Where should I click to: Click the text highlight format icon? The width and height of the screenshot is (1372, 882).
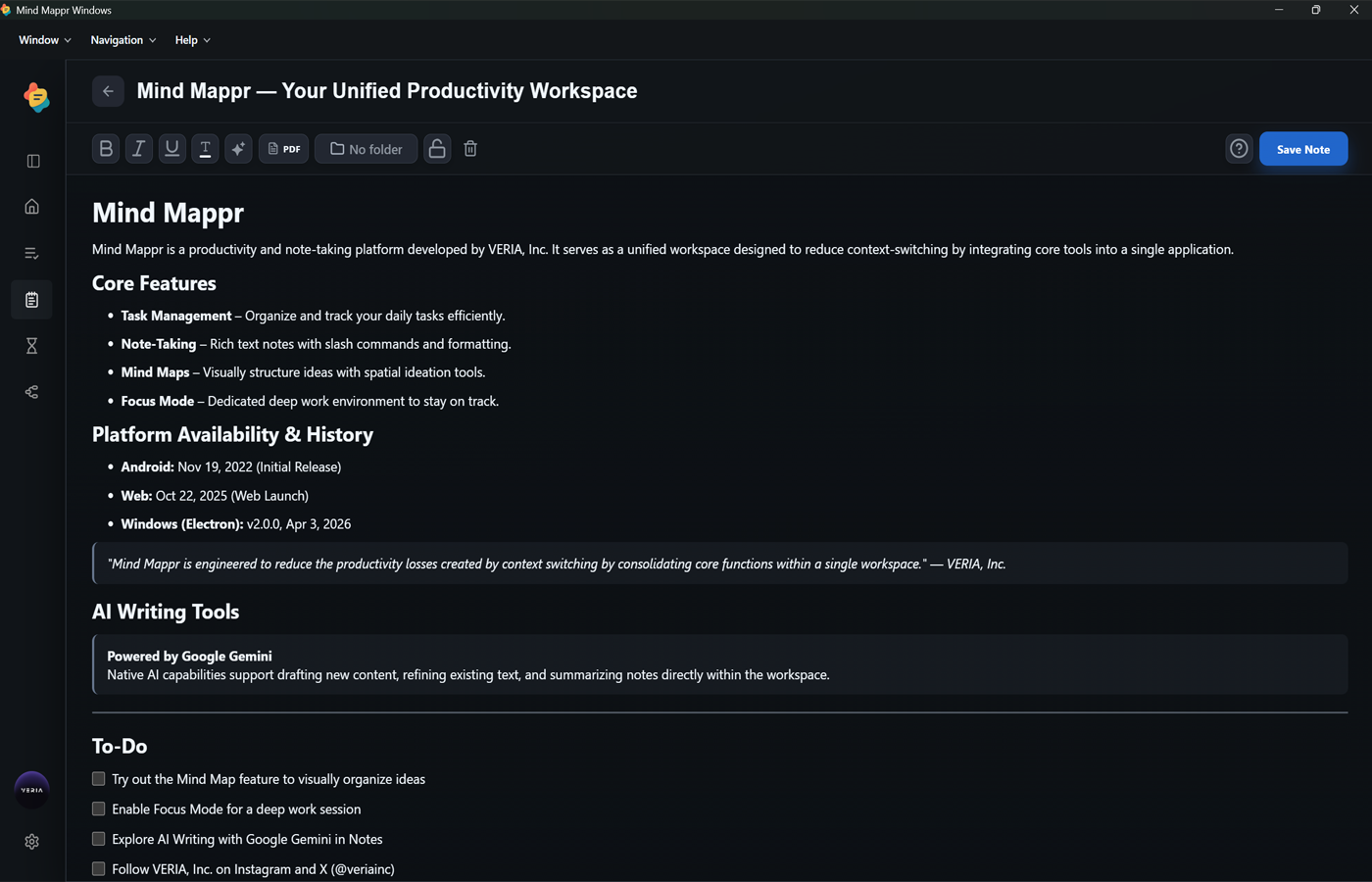(x=205, y=149)
